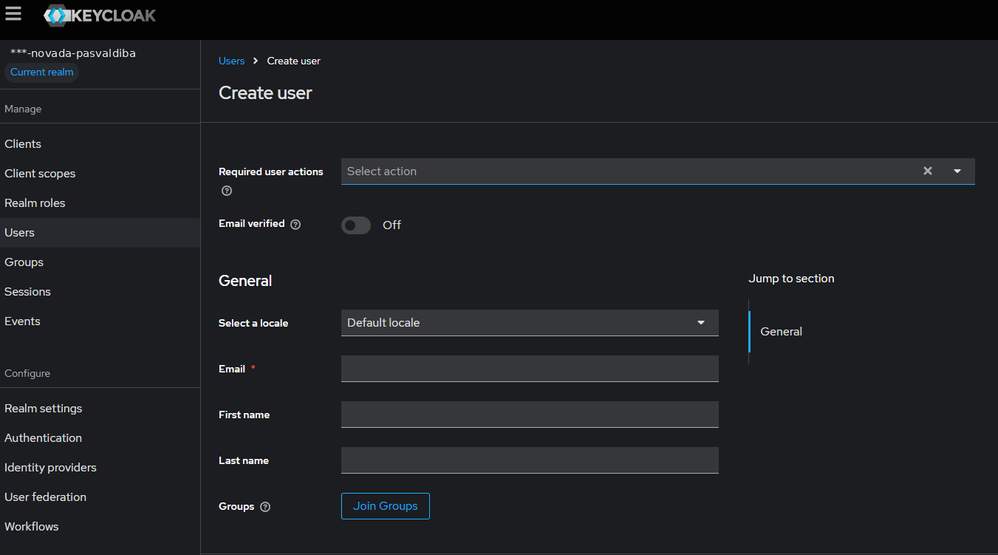Show help for Required user actions
Image resolution: width=998 pixels, height=555 pixels.
pyautogui.click(x=227, y=191)
